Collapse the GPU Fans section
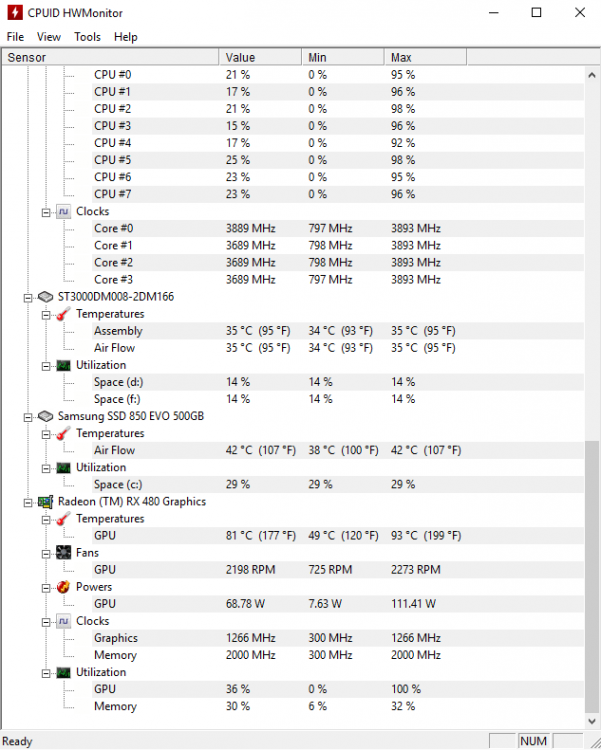Image resolution: width=601 pixels, height=750 pixels. click(x=46, y=554)
